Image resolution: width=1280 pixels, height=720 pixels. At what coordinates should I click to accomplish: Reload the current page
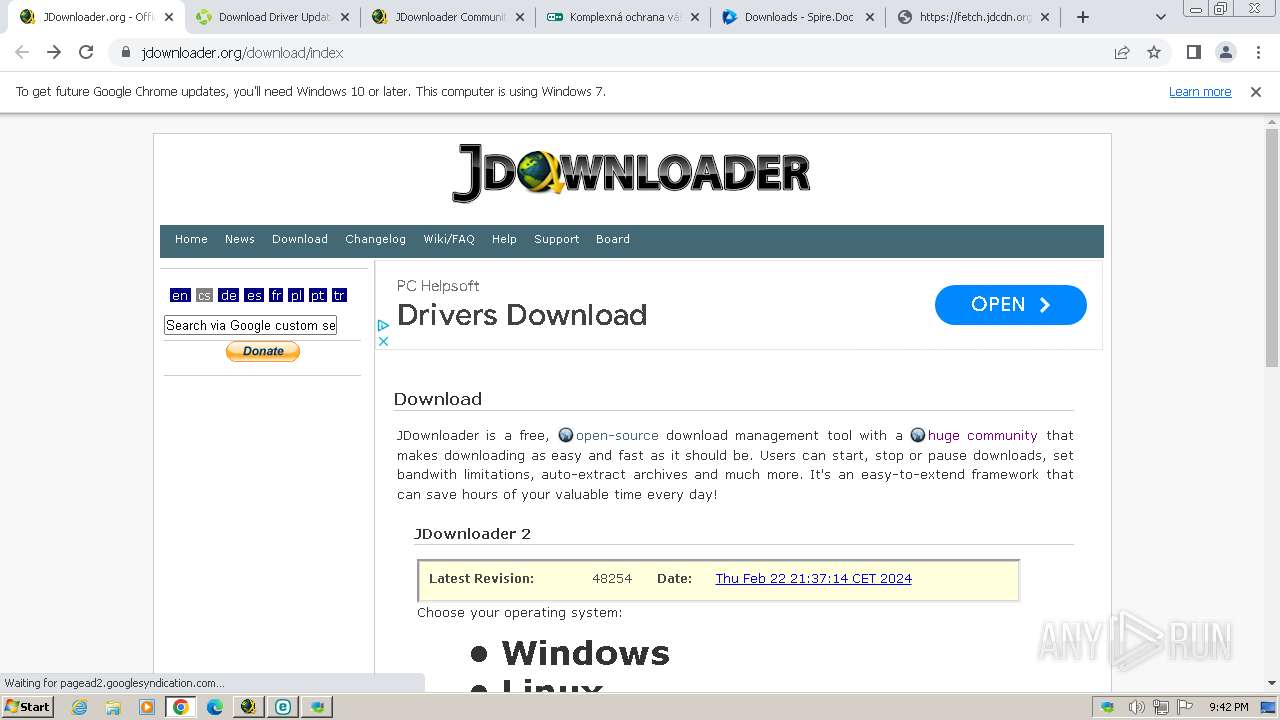(86, 52)
